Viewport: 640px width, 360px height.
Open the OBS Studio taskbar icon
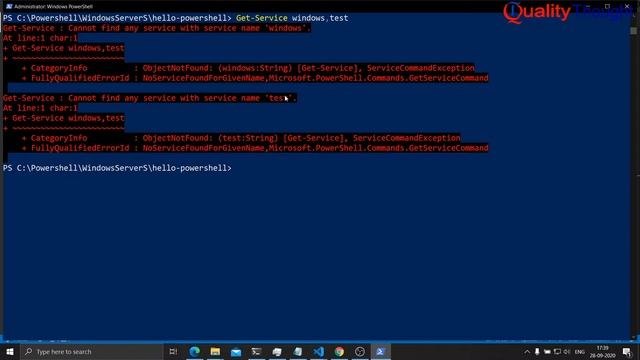click(x=360, y=351)
